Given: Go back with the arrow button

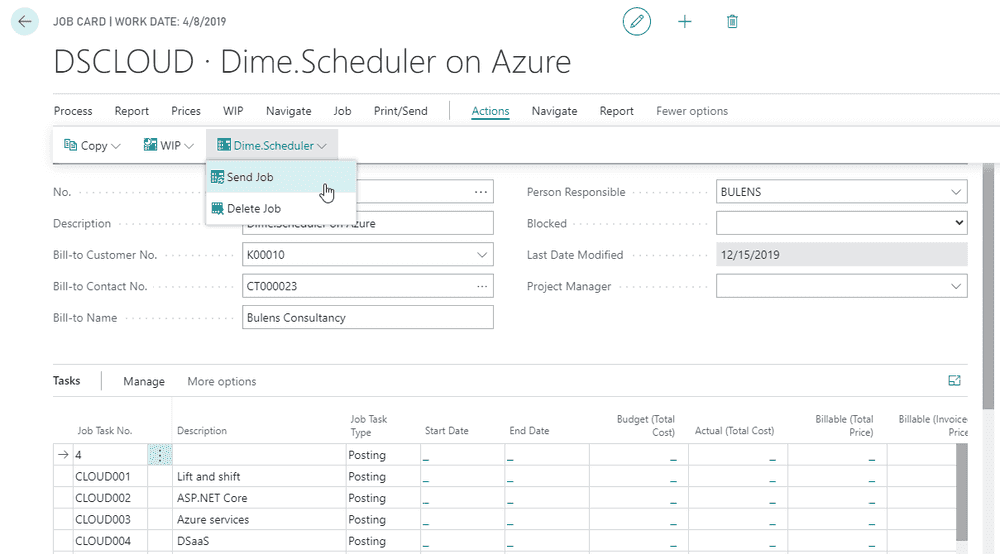Looking at the screenshot, I should click(25, 21).
